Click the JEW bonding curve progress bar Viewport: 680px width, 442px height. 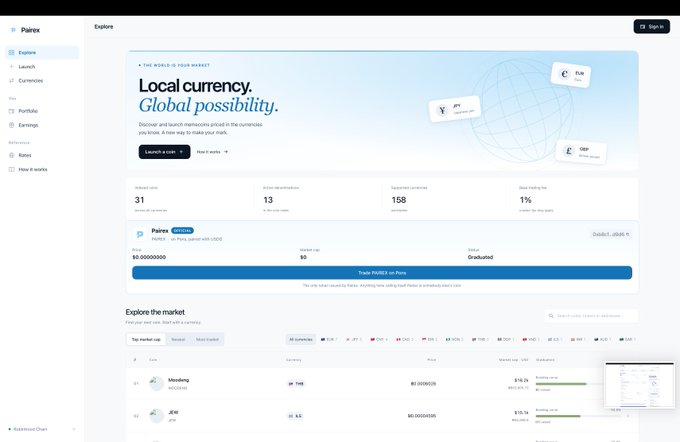pos(579,416)
